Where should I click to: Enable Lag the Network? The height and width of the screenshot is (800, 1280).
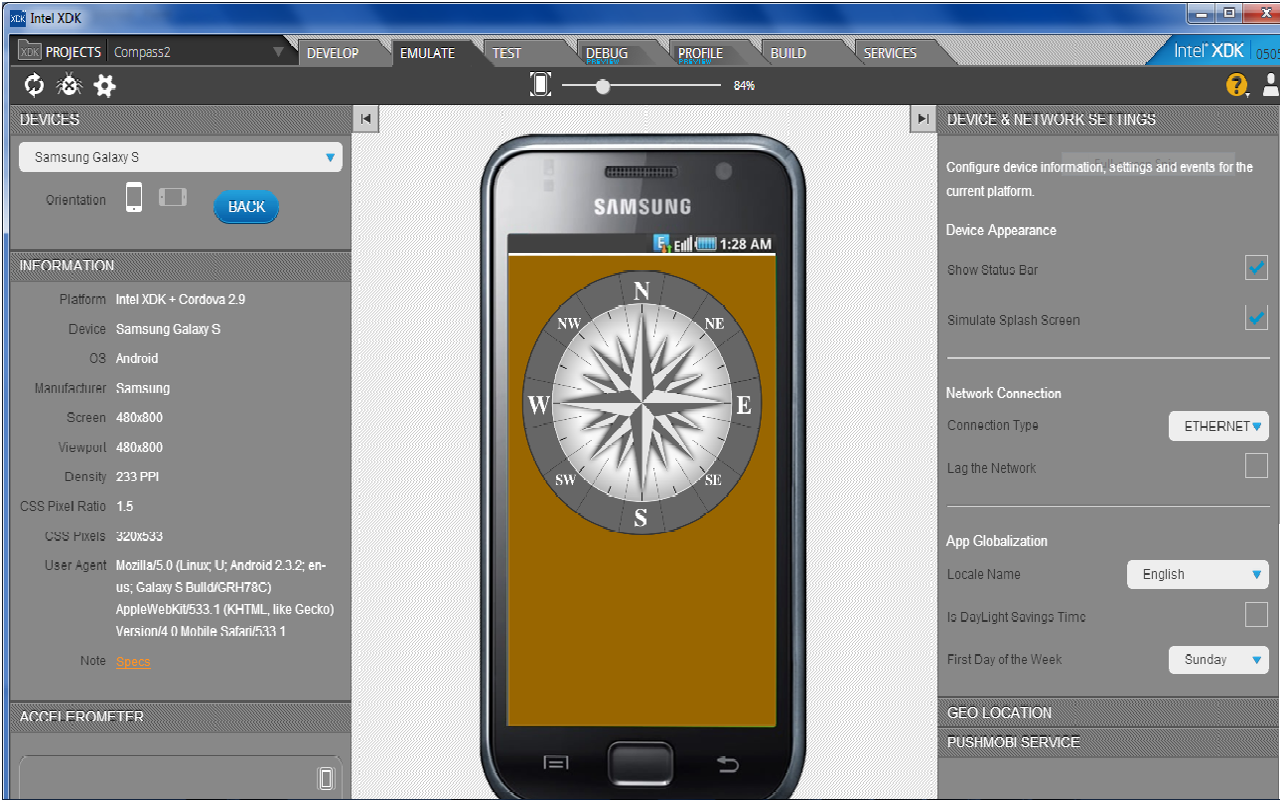coord(1256,466)
